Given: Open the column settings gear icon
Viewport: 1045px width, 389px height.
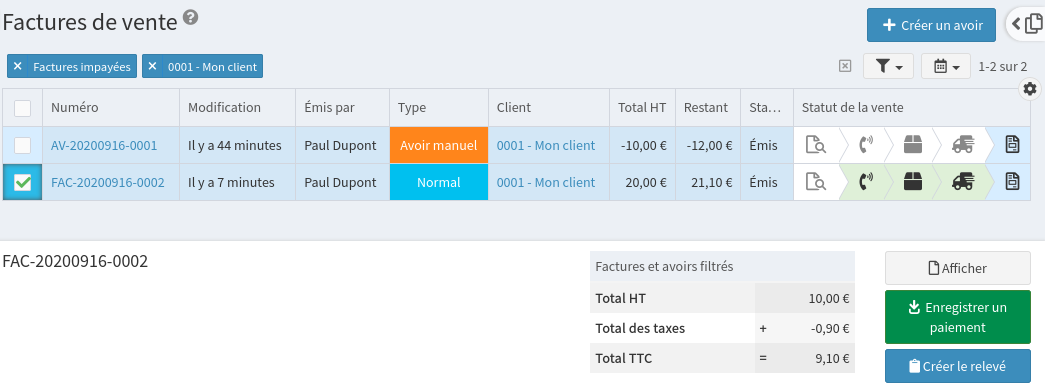Looking at the screenshot, I should click(x=1030, y=89).
